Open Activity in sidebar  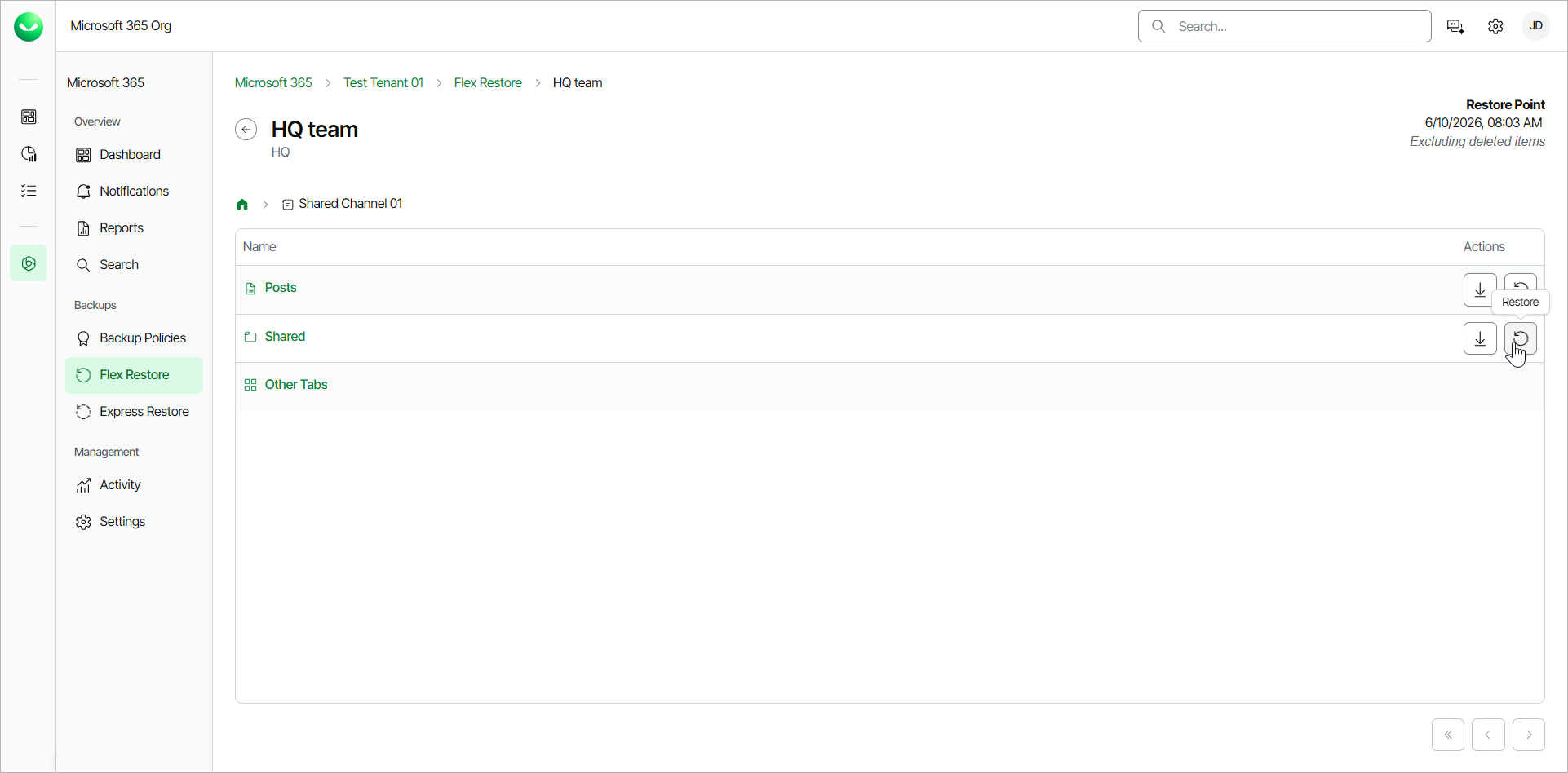point(134,485)
